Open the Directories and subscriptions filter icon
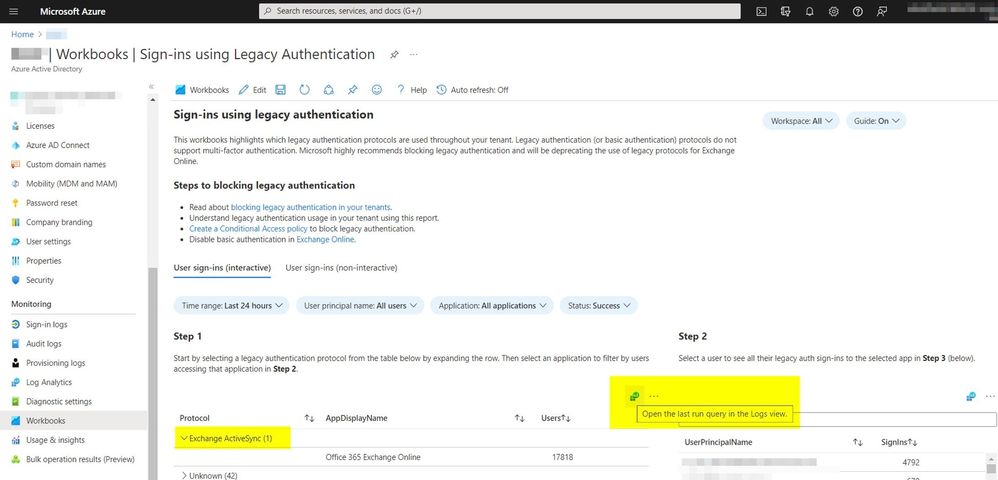The image size is (998, 480). pos(785,11)
